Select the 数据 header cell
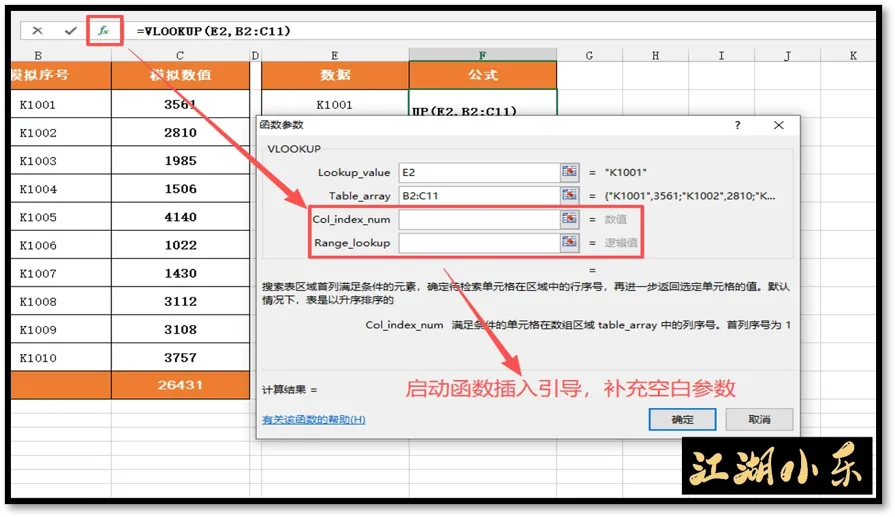The height and width of the screenshot is (517, 895). click(335, 75)
